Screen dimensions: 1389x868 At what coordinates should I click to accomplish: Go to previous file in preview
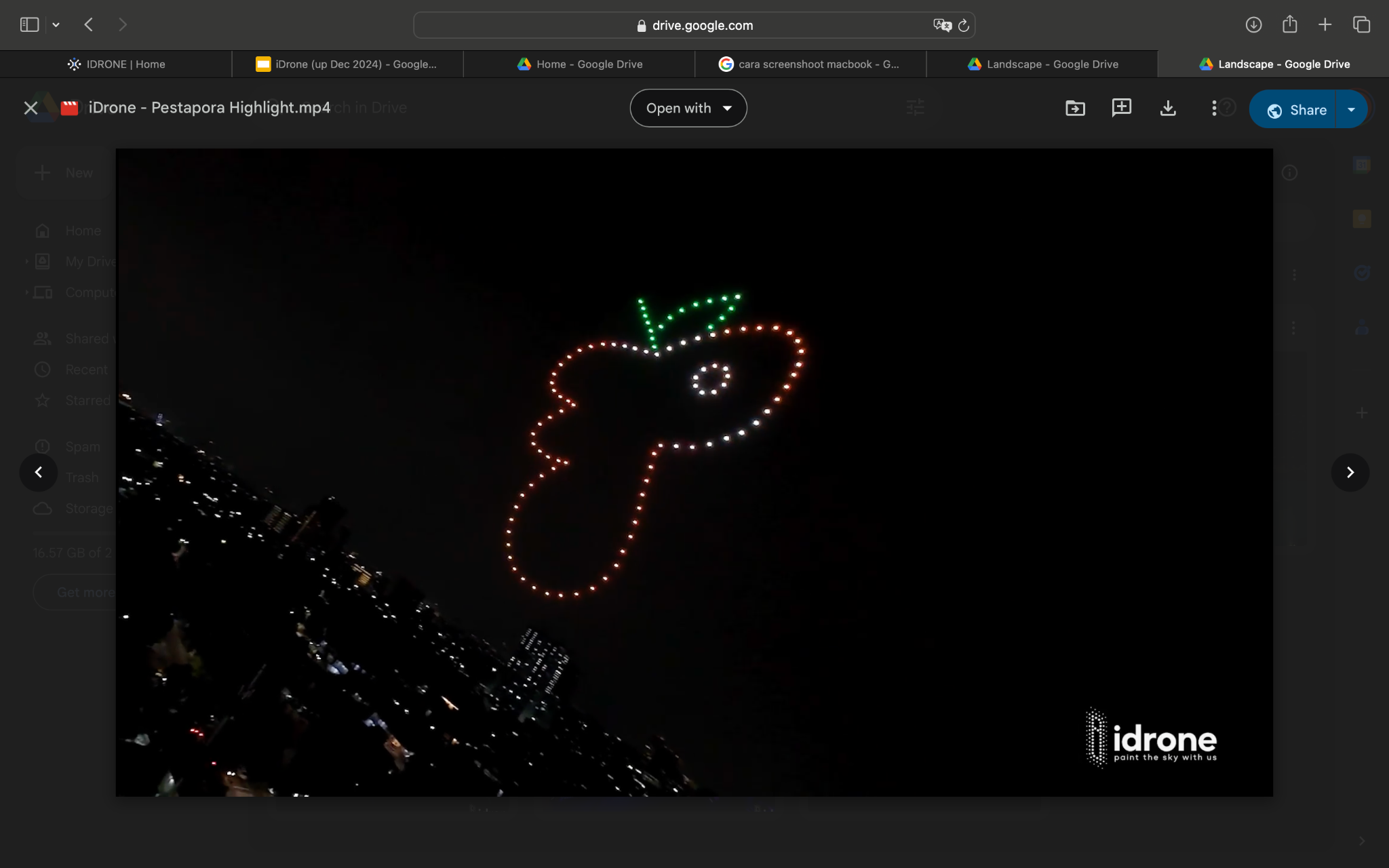(39, 472)
